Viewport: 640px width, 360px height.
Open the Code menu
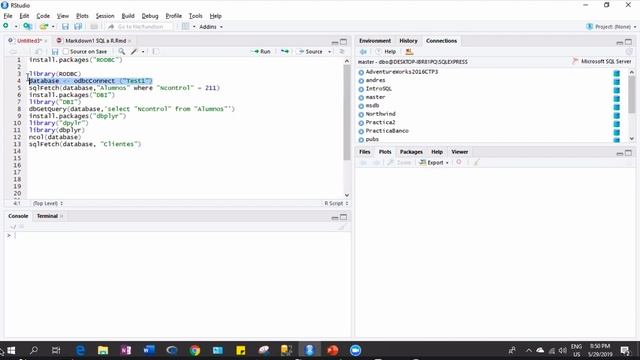43,16
